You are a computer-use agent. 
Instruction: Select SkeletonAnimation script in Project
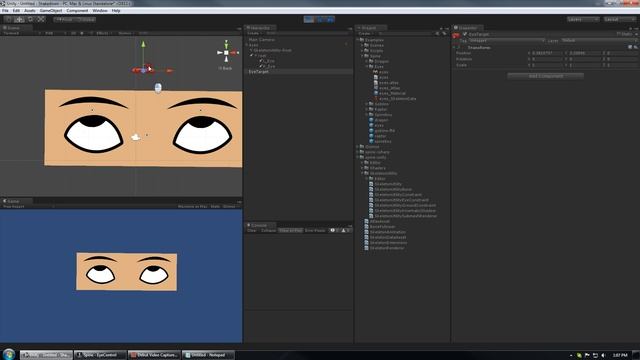pyautogui.click(x=387, y=232)
